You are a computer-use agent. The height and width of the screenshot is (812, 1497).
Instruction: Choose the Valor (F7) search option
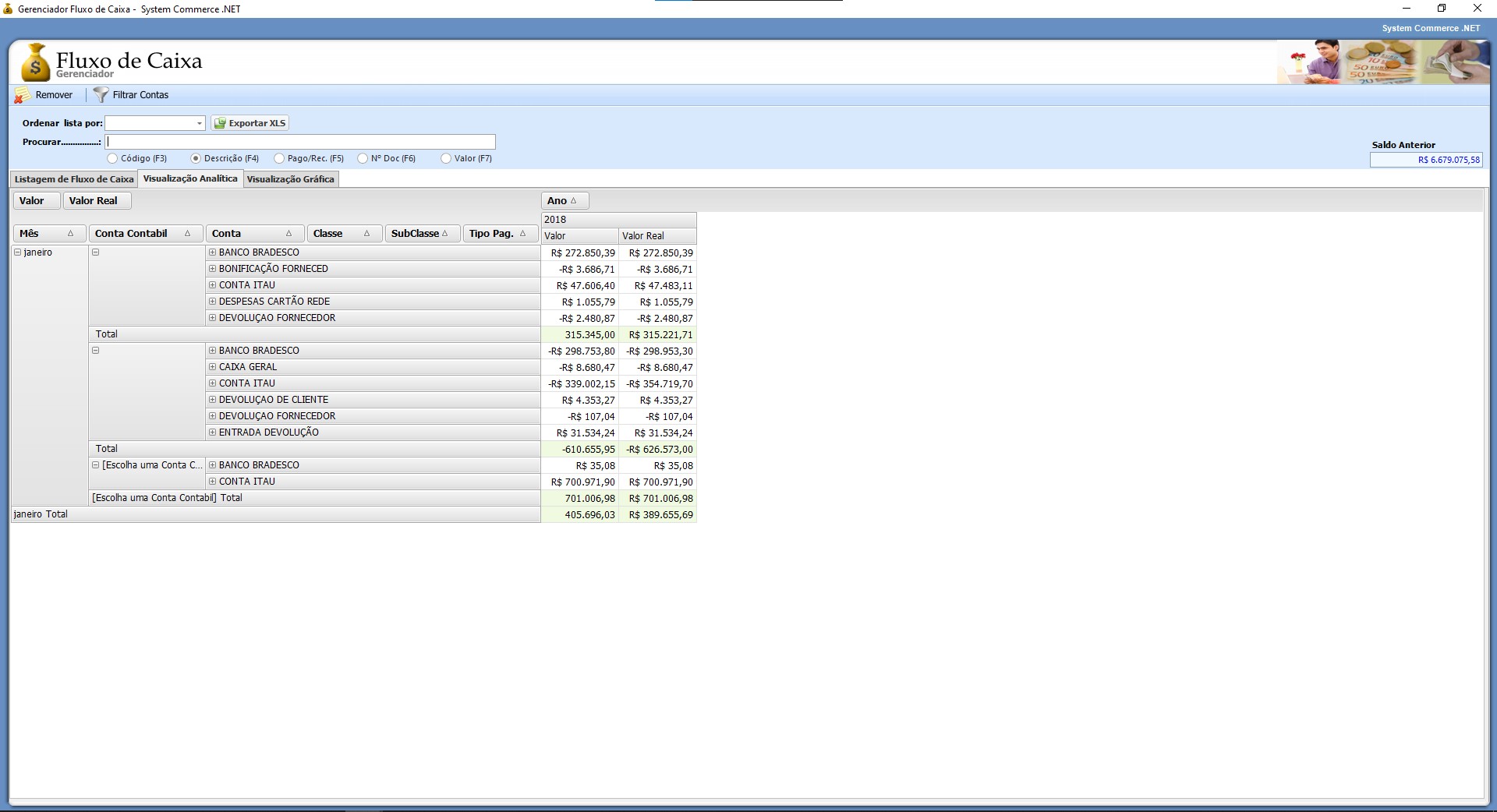446,158
